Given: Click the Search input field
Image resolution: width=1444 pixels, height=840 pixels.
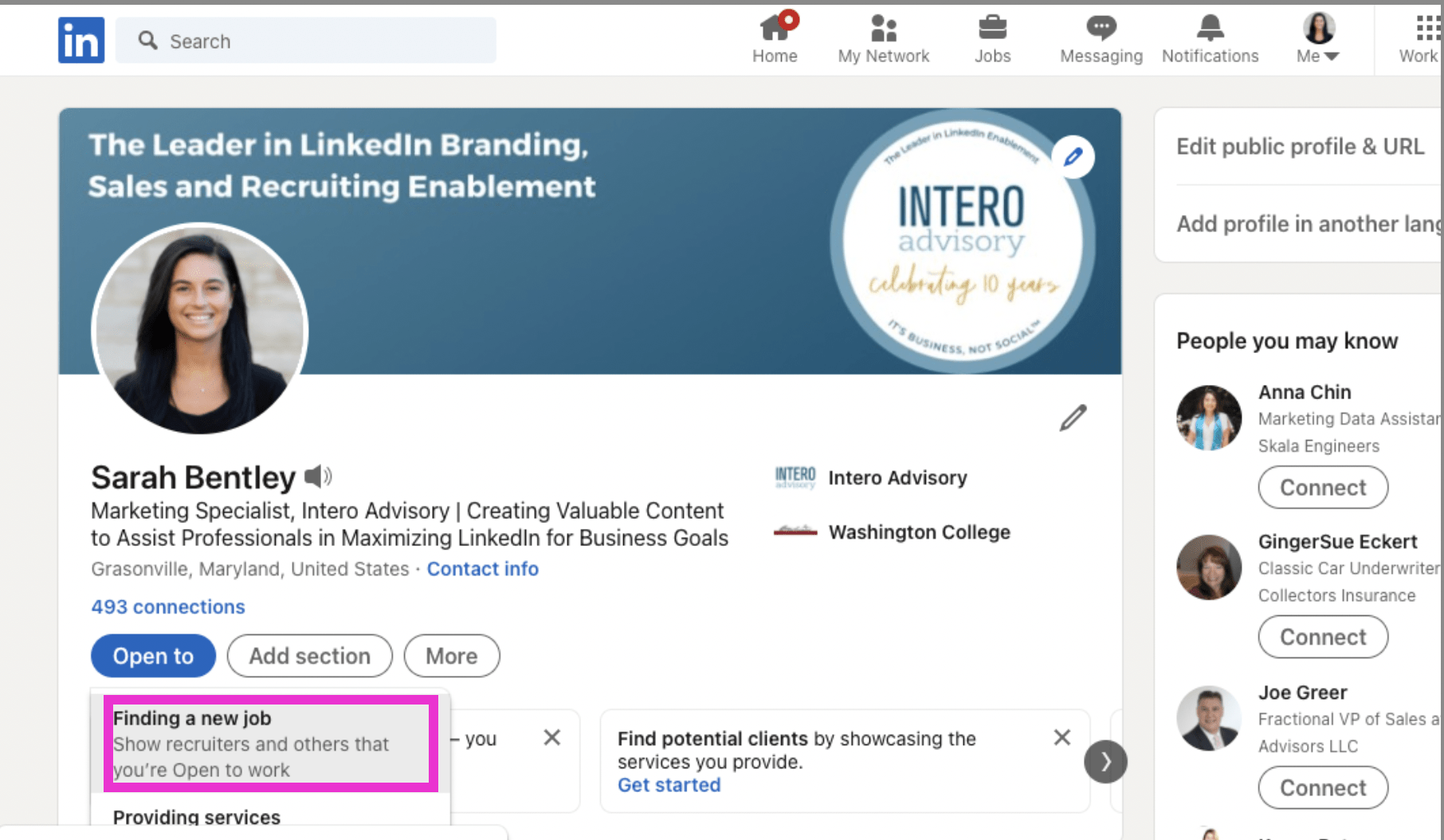Looking at the screenshot, I should [305, 41].
